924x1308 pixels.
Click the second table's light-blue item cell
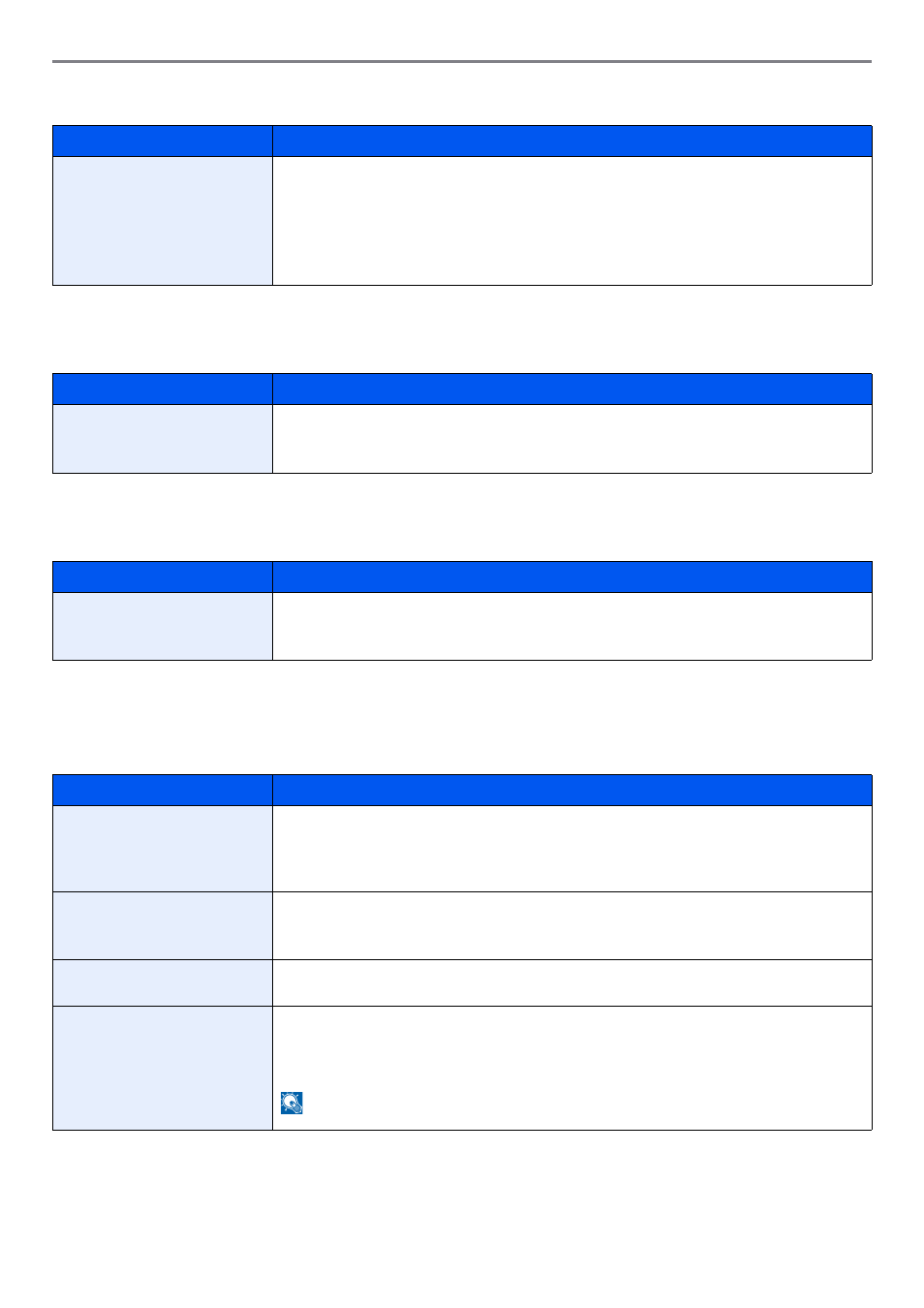pyautogui.click(x=163, y=439)
